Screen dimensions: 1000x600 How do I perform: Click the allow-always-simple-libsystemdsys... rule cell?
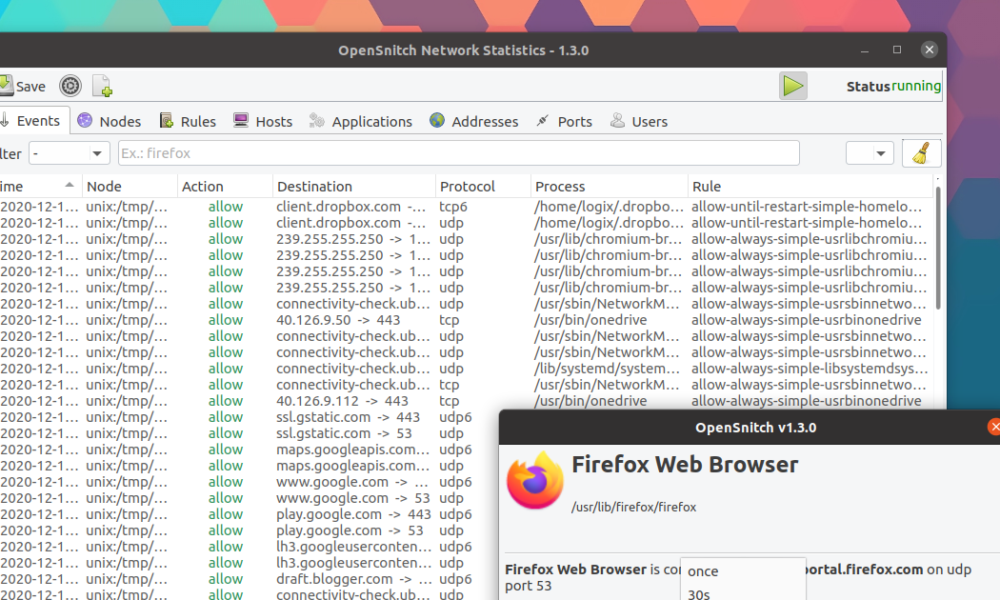(x=809, y=369)
